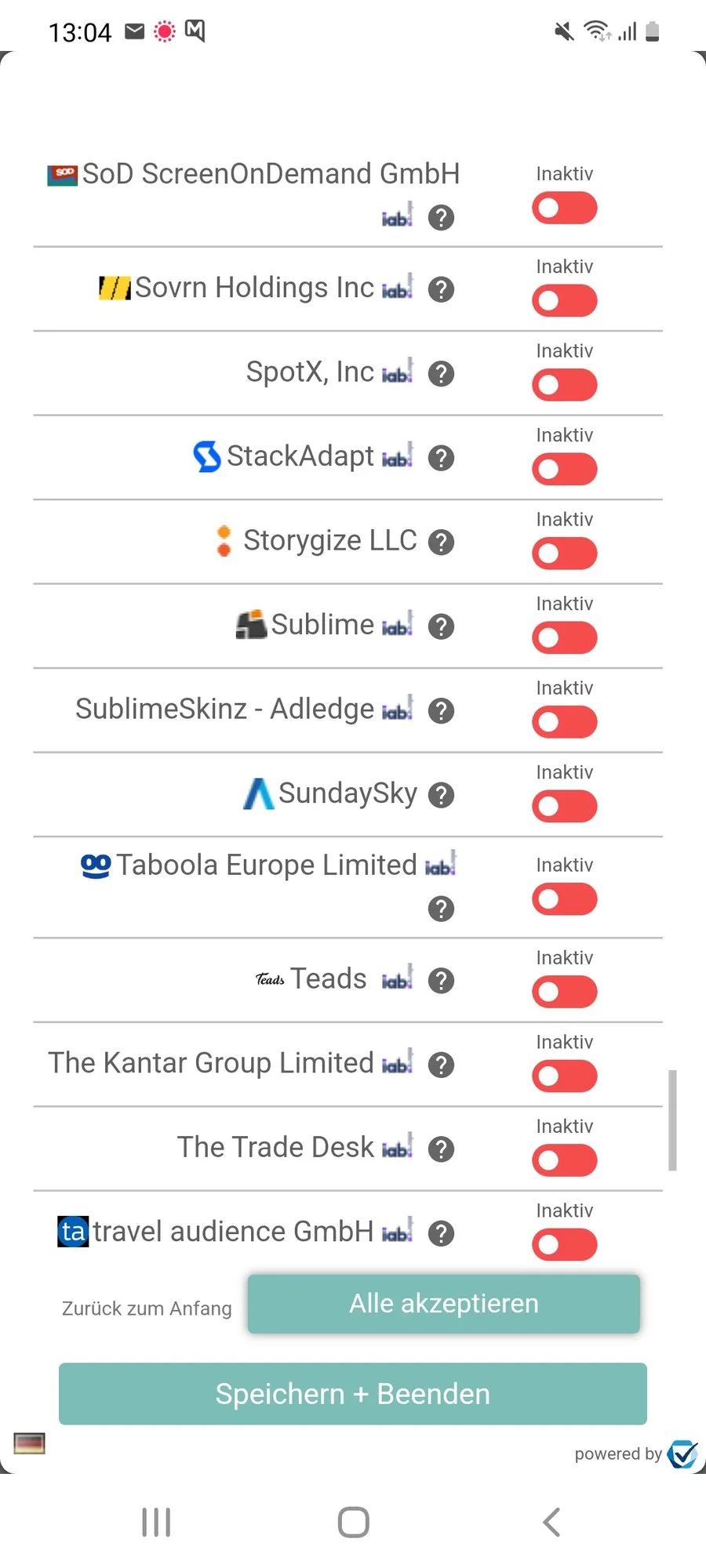
Task: Activate the travel audience GmbH switch
Action: point(564,1244)
